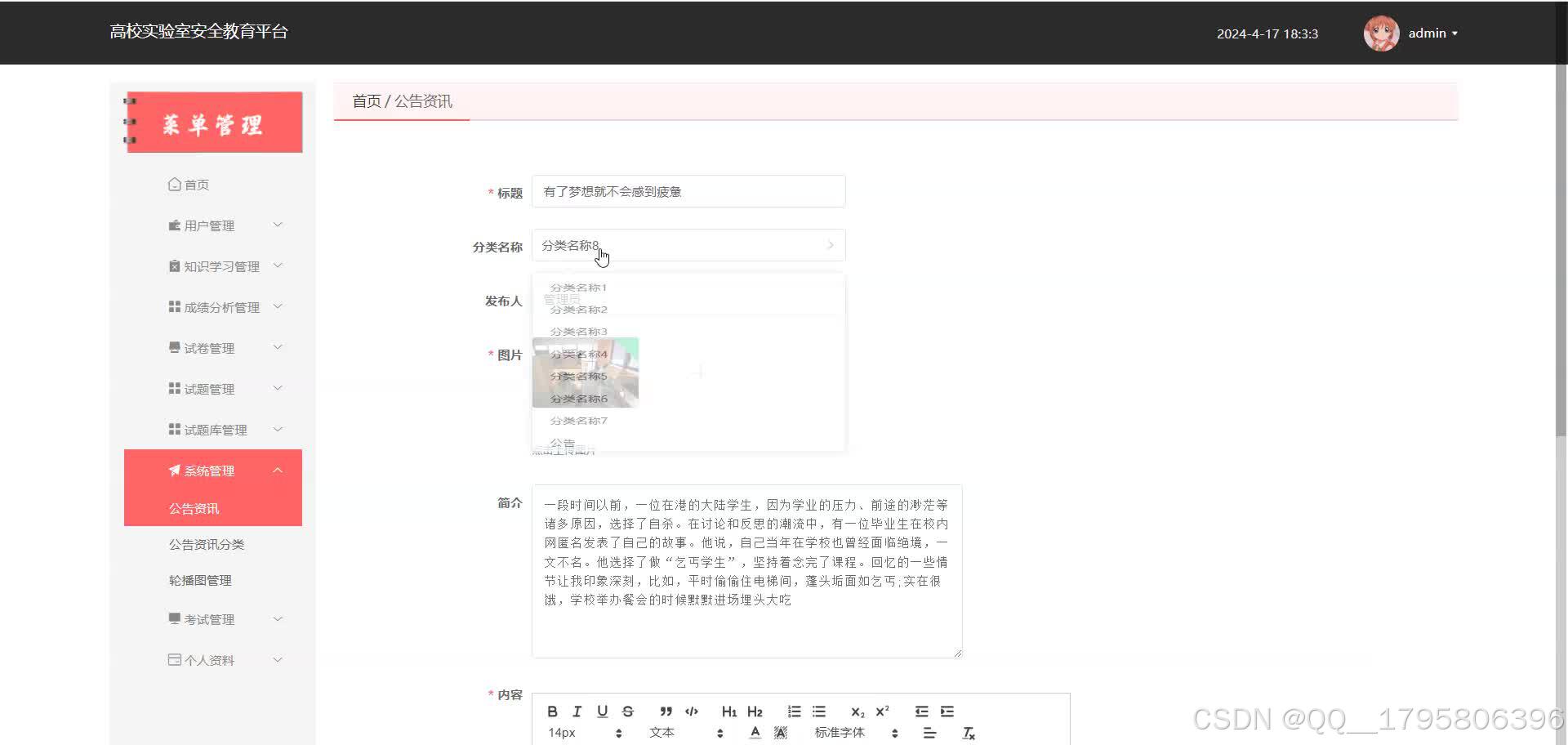Open the admin user dropdown menu

click(1432, 33)
